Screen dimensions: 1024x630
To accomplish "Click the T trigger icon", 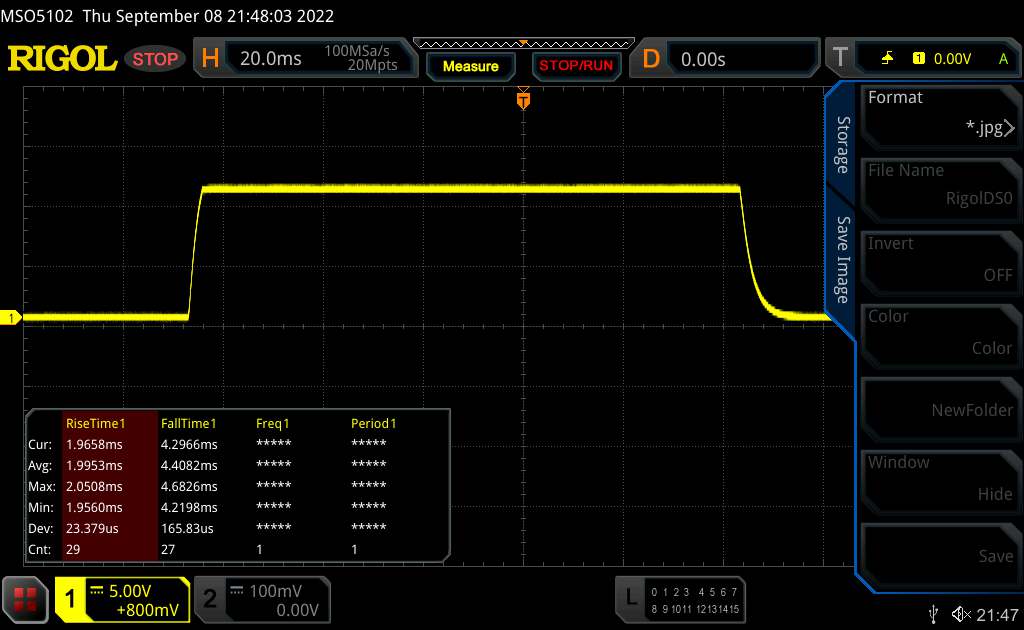I will tap(840, 57).
